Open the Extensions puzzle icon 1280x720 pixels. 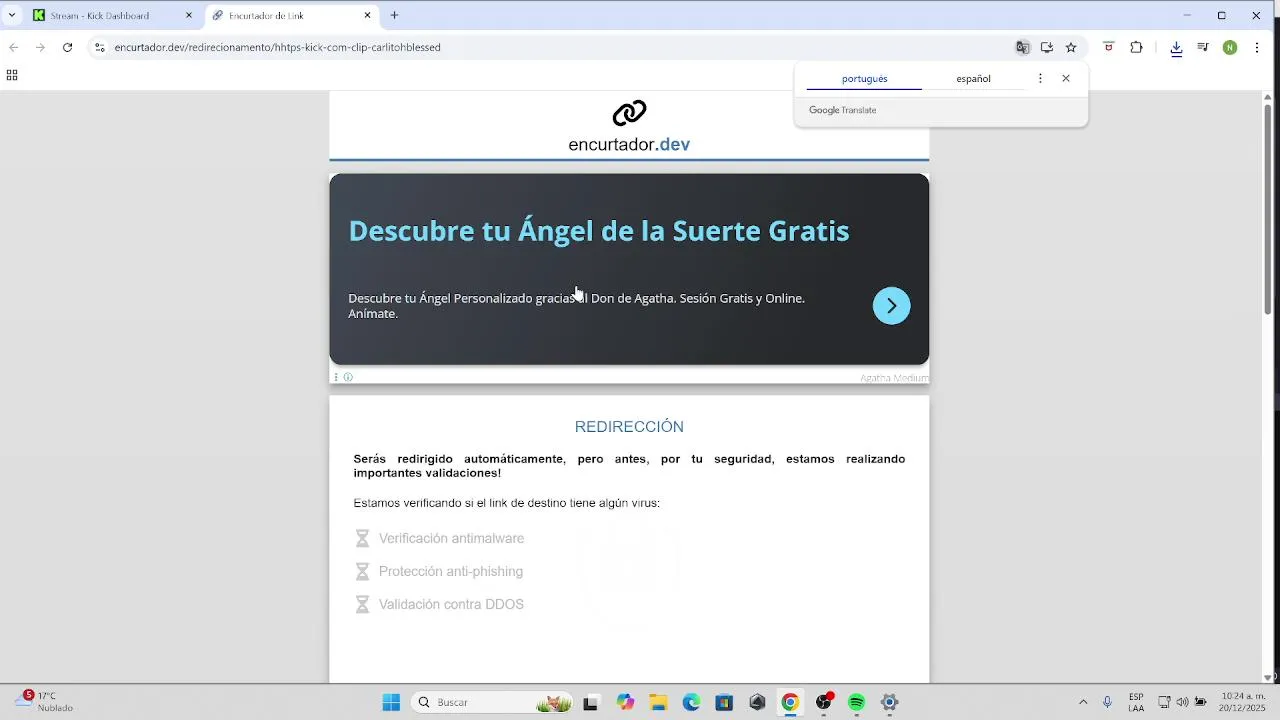[x=1136, y=47]
